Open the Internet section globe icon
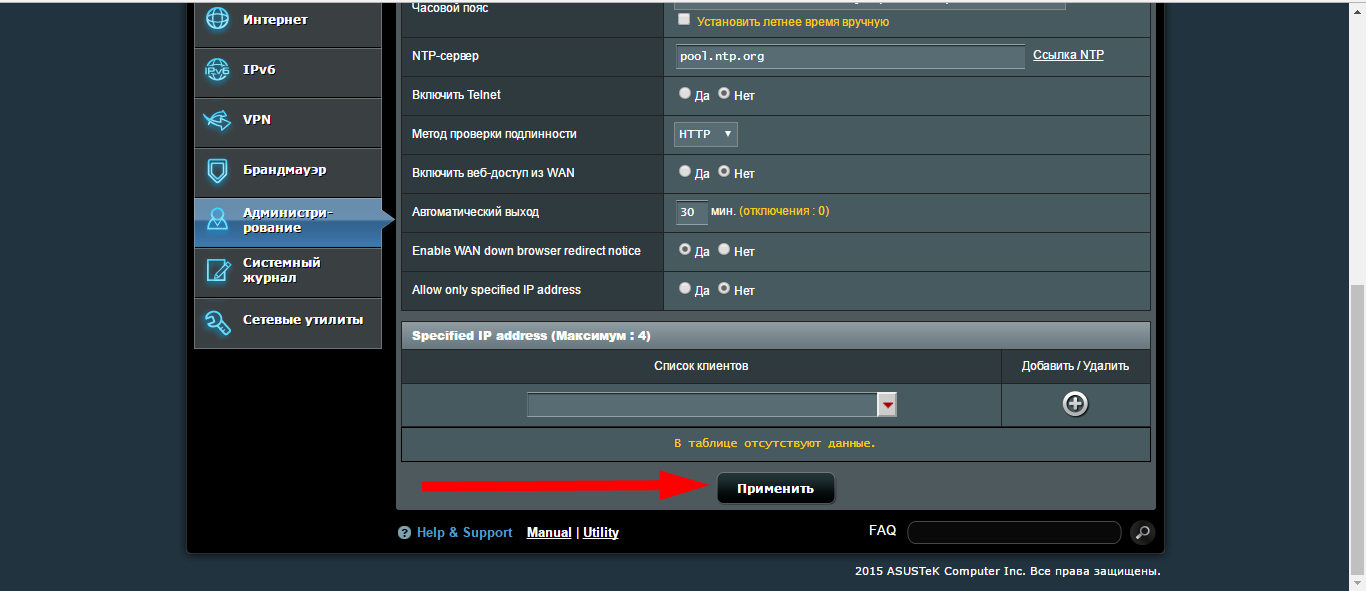The height and width of the screenshot is (591, 1366). [218, 20]
